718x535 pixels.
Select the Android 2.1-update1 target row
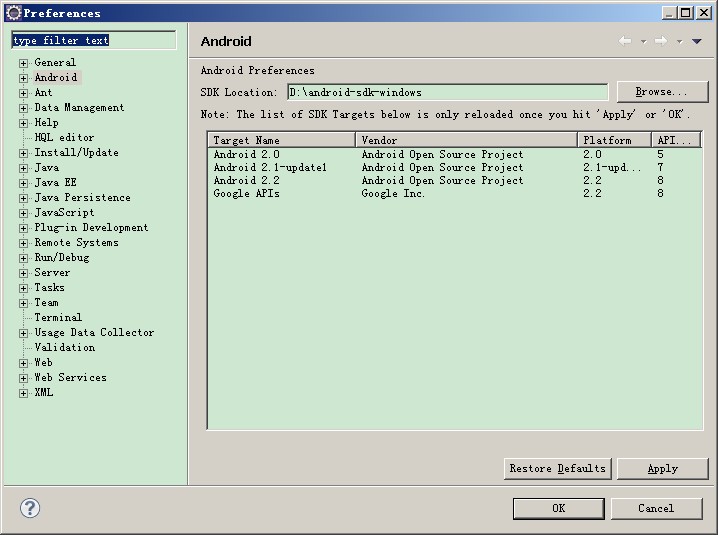[455, 168]
